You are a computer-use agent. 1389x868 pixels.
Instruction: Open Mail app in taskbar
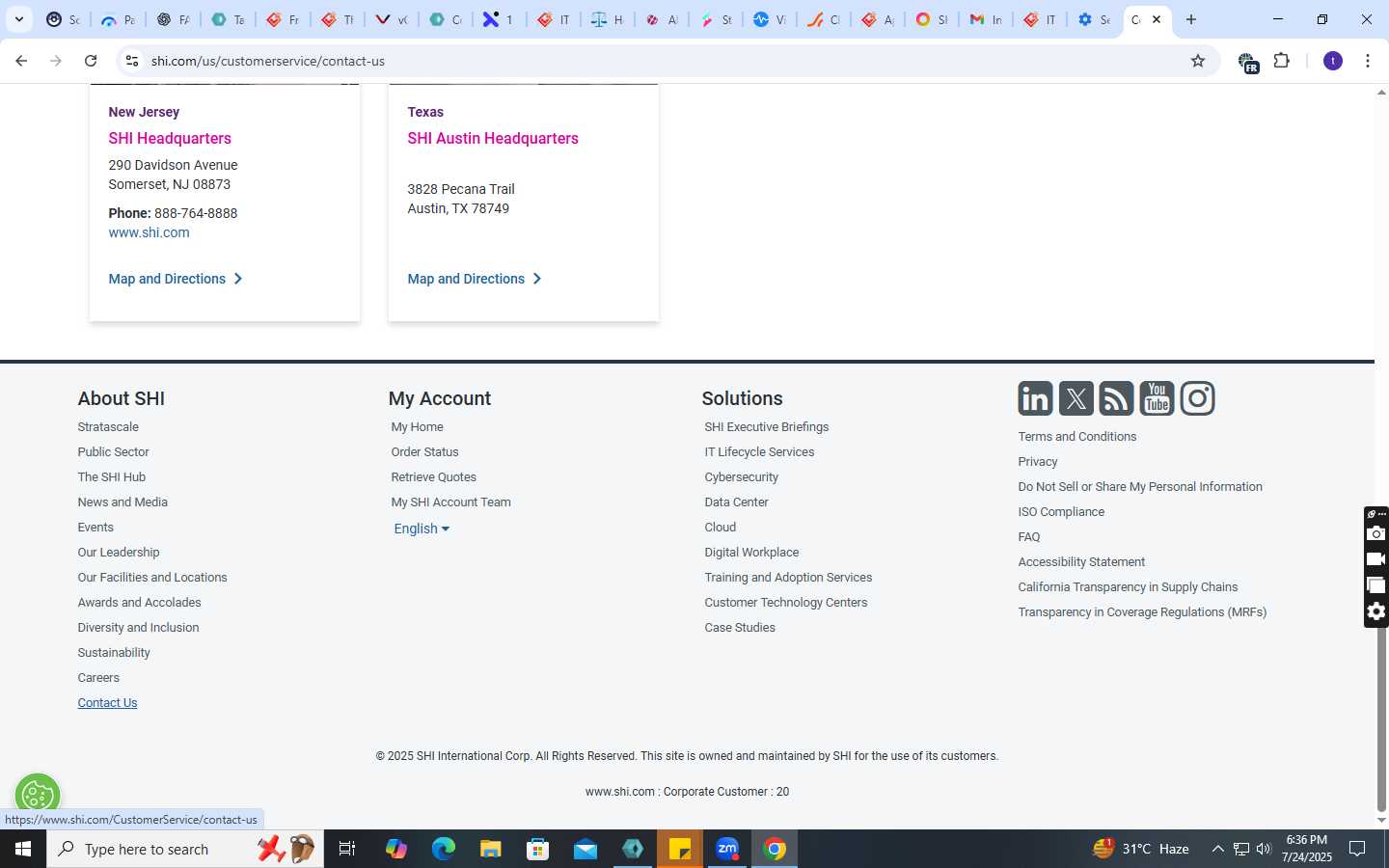coord(586,849)
